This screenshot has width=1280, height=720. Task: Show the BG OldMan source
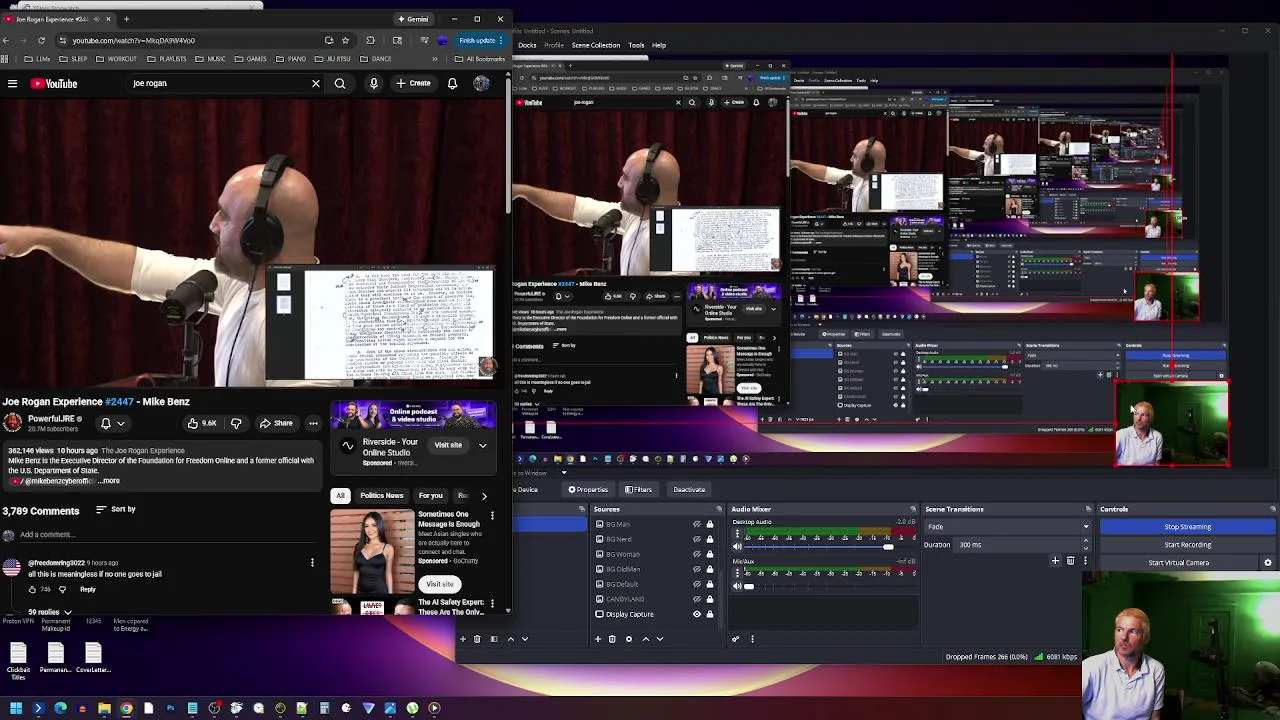pos(697,569)
